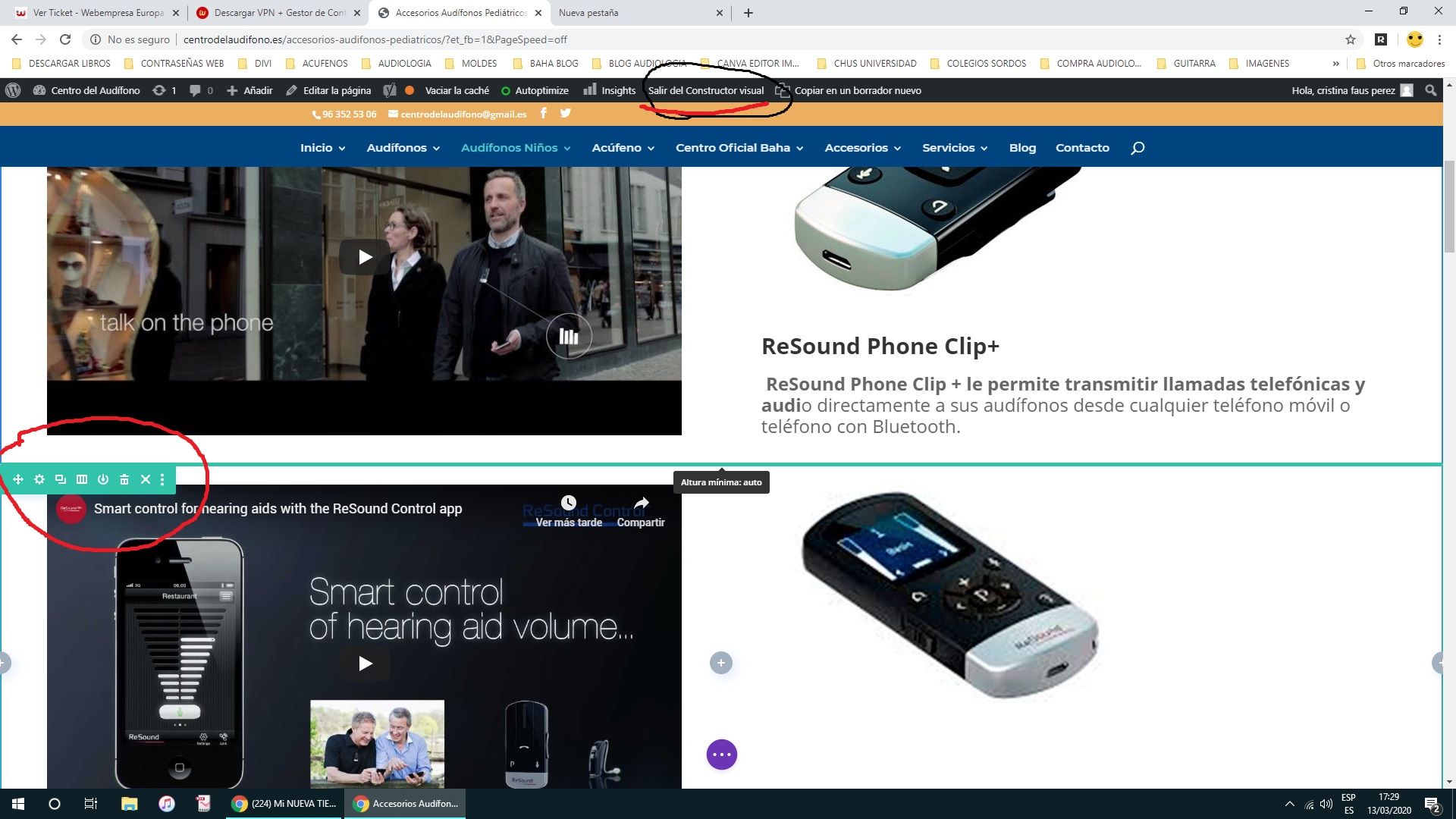Open the Facebook icon in top bar
This screenshot has width=1456, height=819.
point(544,114)
